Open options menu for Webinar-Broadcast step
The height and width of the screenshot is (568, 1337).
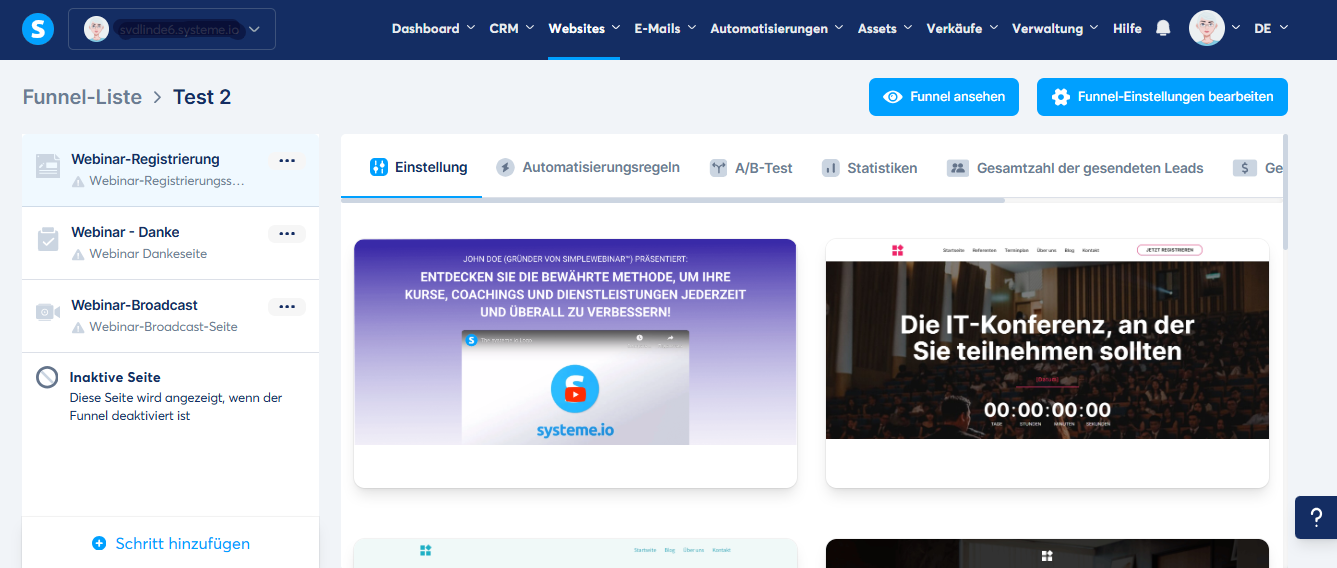tap(287, 307)
